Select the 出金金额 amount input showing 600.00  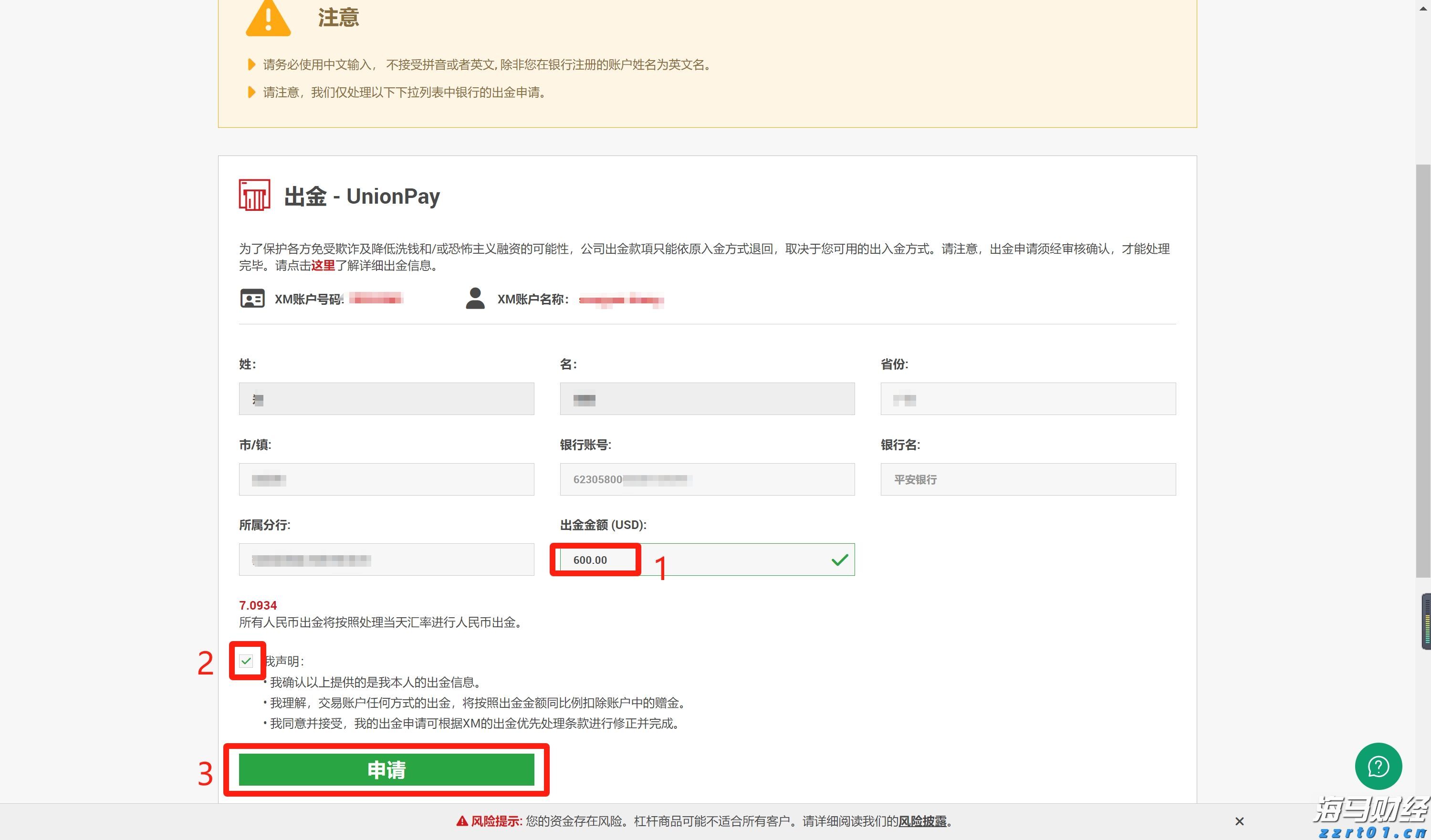click(x=595, y=560)
